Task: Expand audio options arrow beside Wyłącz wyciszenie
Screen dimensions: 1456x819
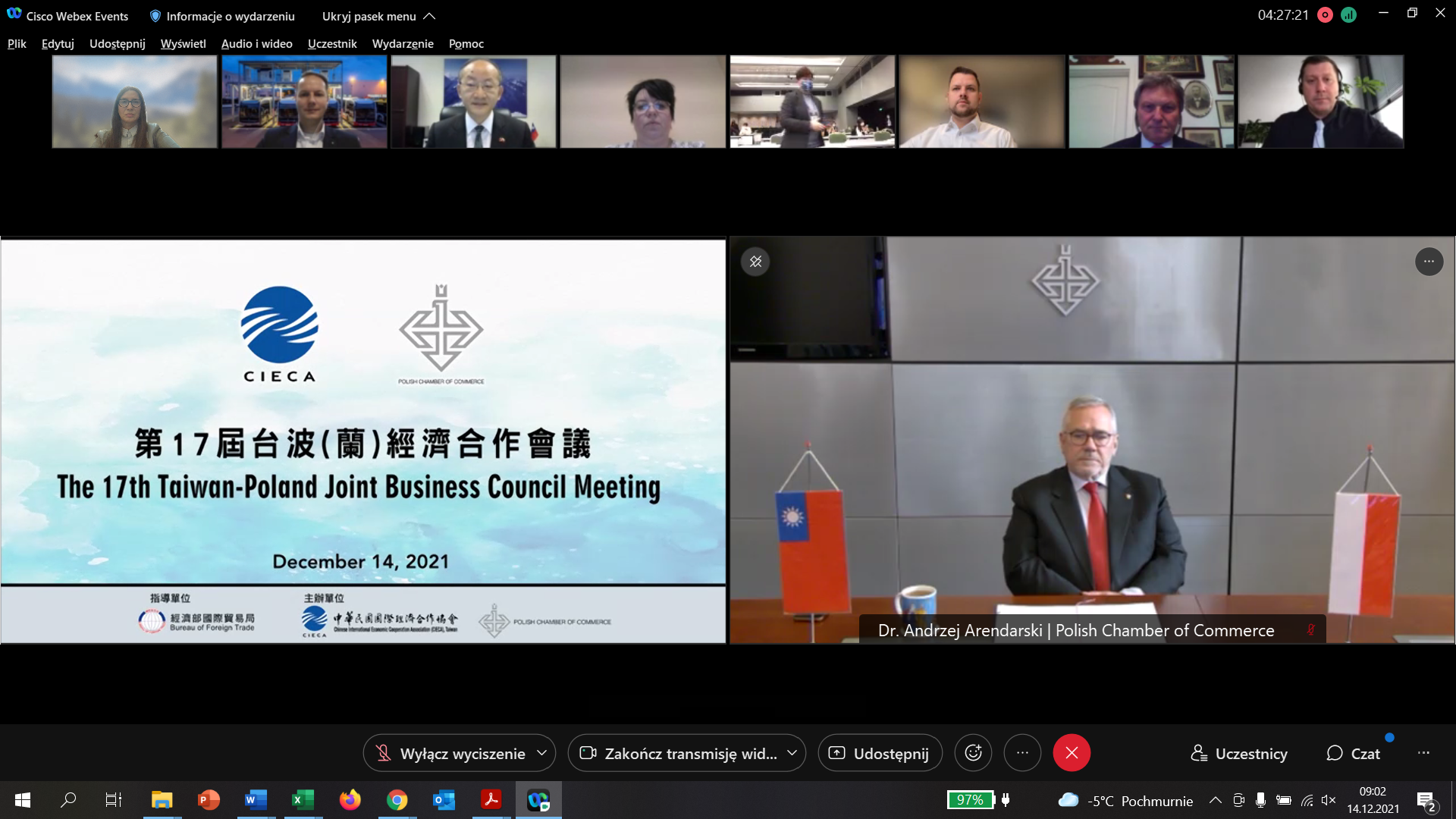Action: pos(541,753)
